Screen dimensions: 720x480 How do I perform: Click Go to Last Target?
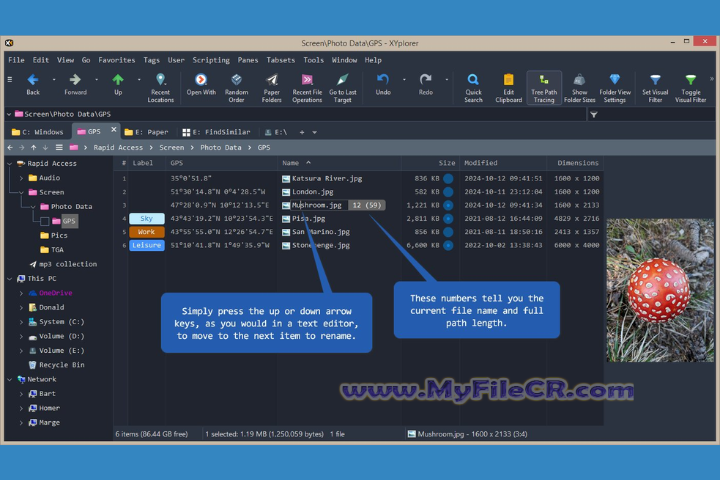[x=343, y=88]
